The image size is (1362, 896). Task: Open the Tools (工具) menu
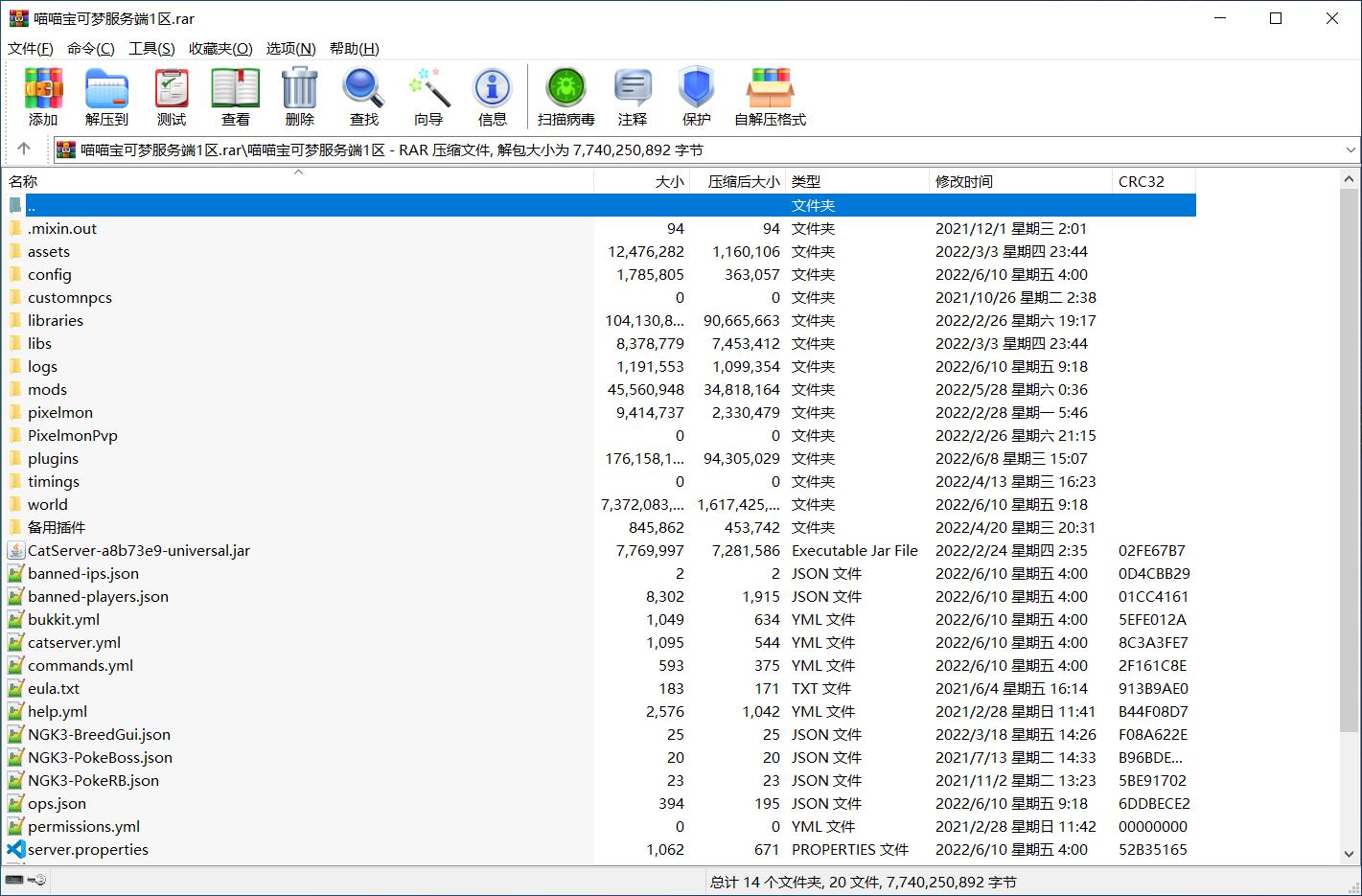point(151,49)
